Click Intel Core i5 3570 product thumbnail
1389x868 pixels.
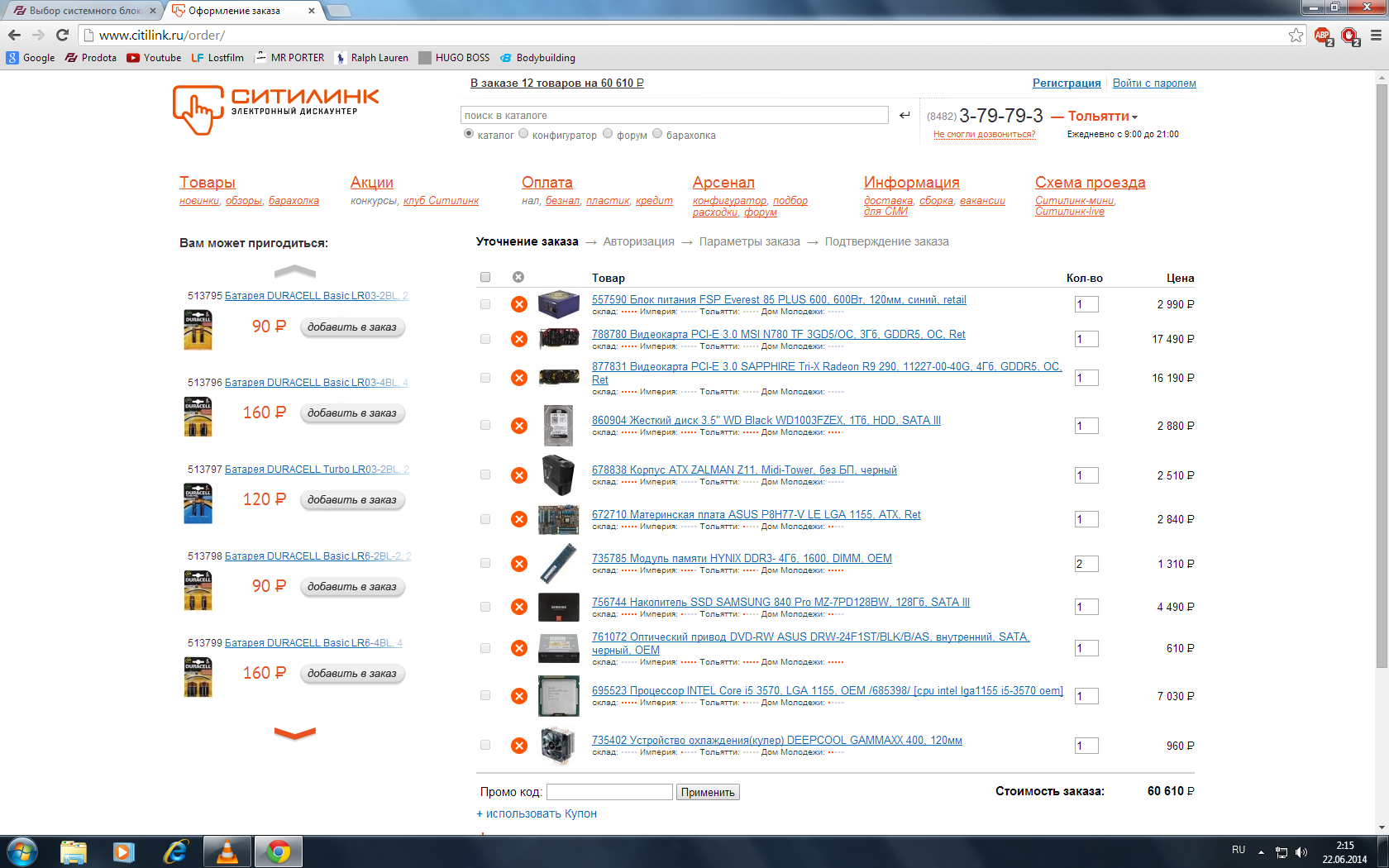coord(559,696)
